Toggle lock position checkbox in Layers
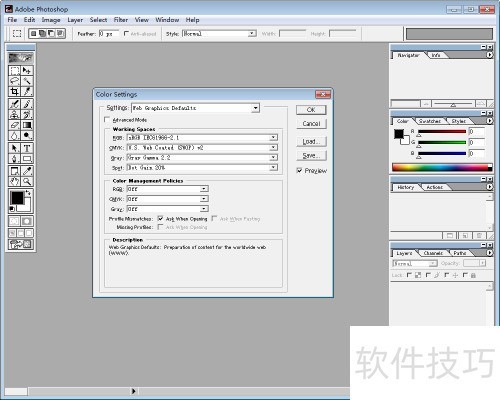Screen dimensions: 500x400 coord(447,275)
